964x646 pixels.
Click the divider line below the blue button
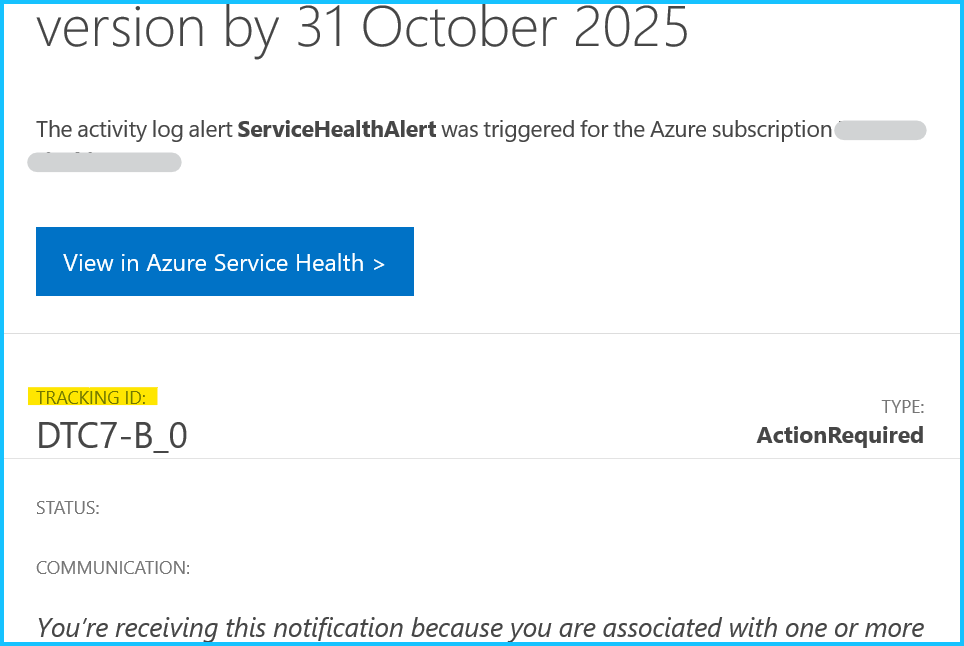[482, 334]
